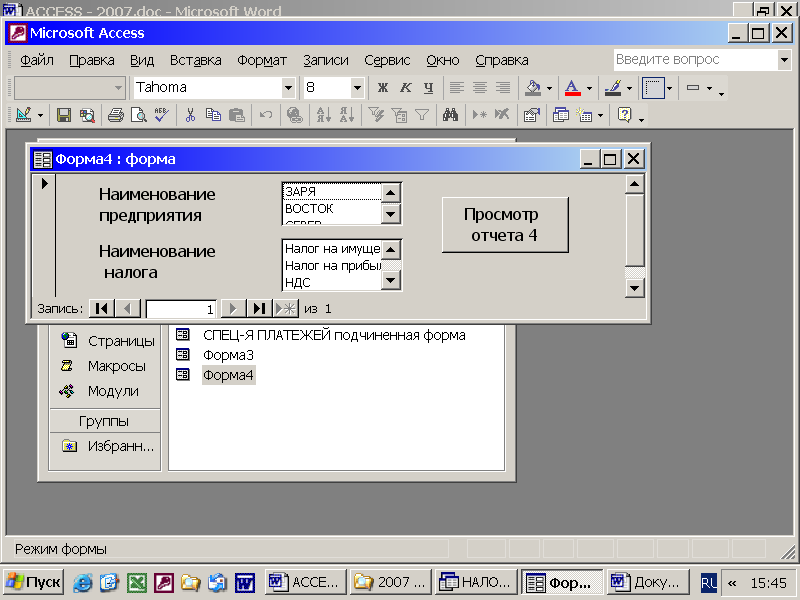Open the font size 8 dropdown
Screen dimensions: 800x600
click(x=357, y=88)
